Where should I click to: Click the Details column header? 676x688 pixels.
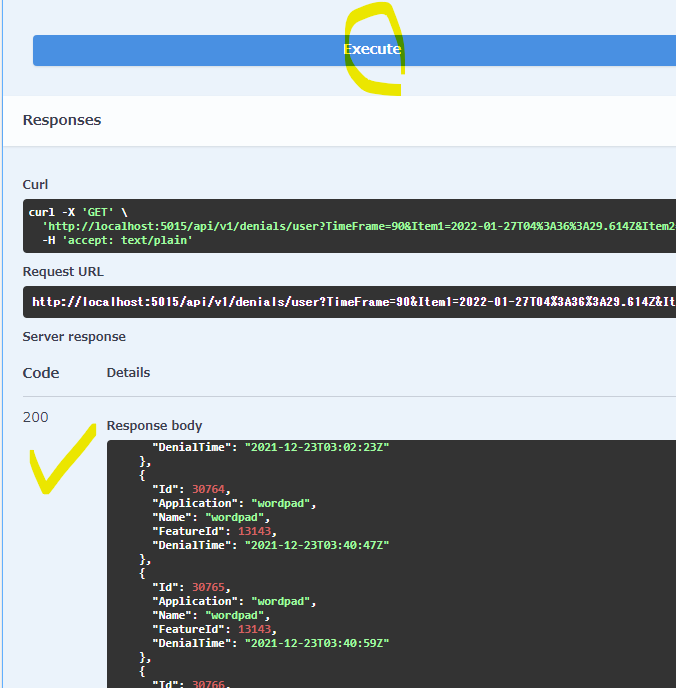click(x=128, y=373)
